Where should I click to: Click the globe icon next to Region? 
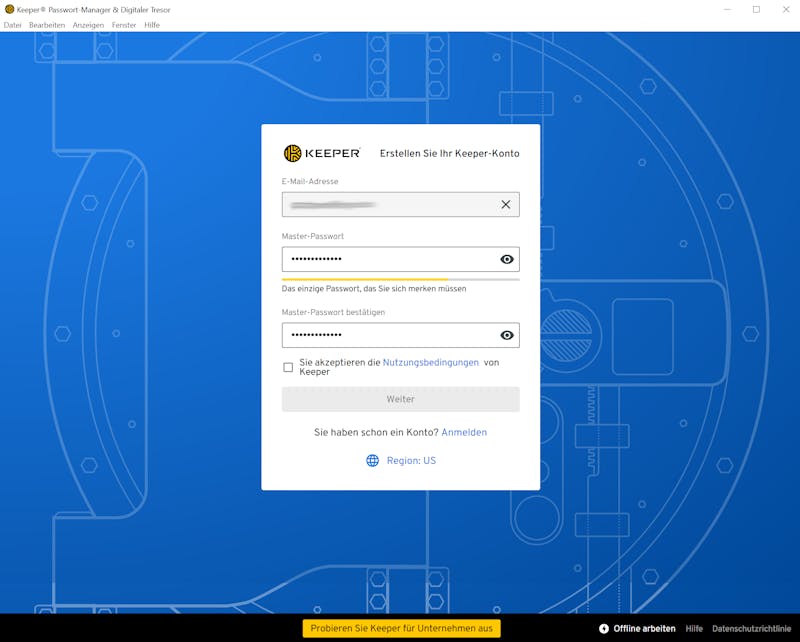click(372, 460)
